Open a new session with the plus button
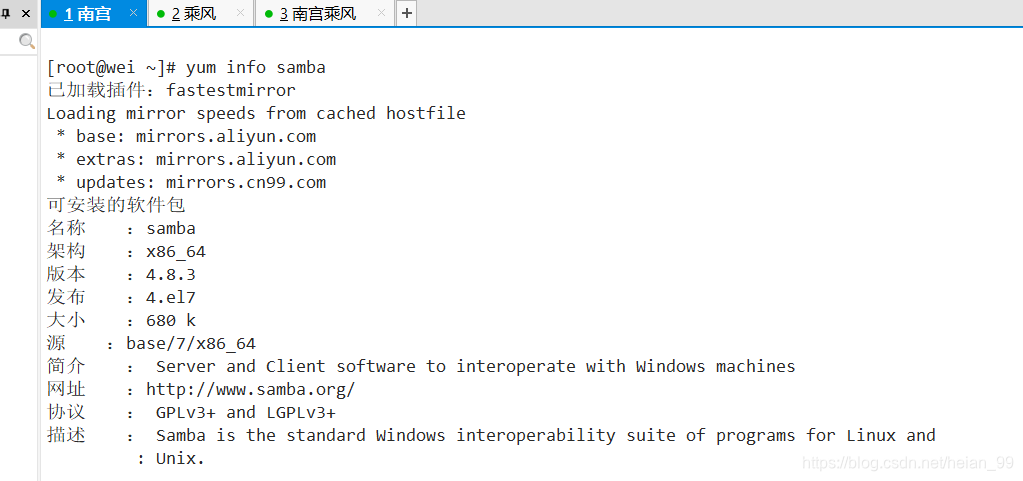Viewport: 1023px width, 481px height. click(406, 13)
